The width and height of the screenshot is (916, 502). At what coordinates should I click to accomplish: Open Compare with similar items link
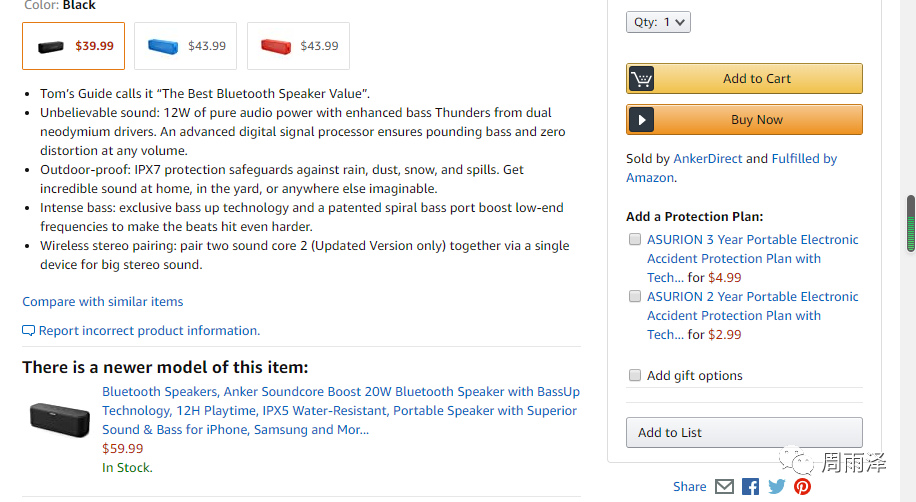tap(103, 301)
